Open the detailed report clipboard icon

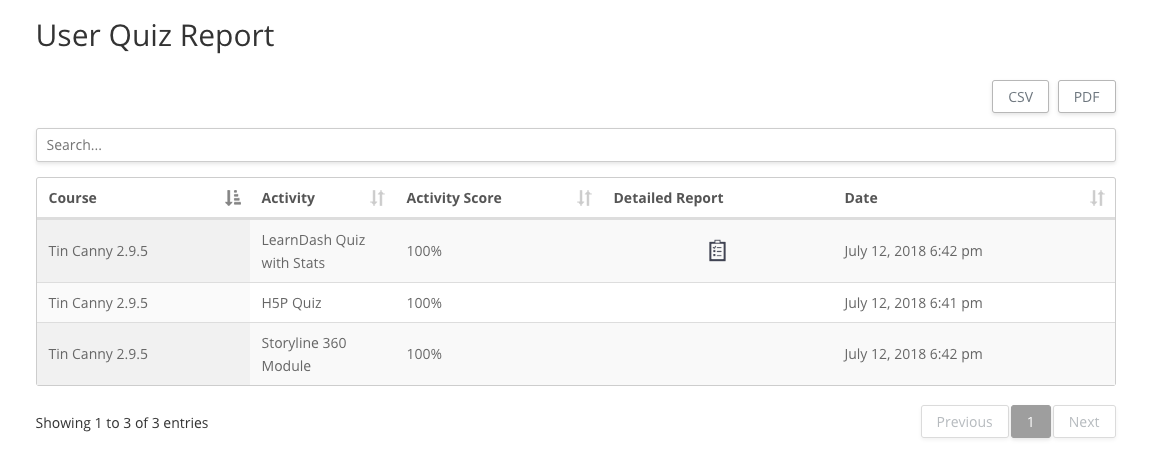717,251
